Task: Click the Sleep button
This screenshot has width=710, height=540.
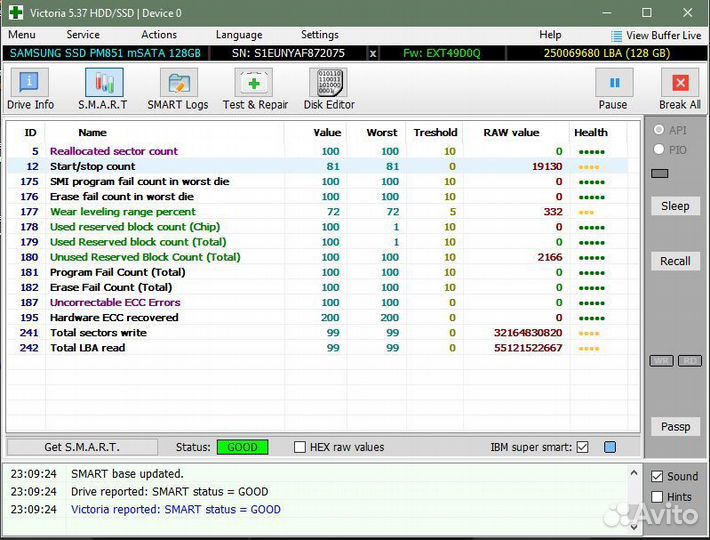Action: (x=675, y=206)
